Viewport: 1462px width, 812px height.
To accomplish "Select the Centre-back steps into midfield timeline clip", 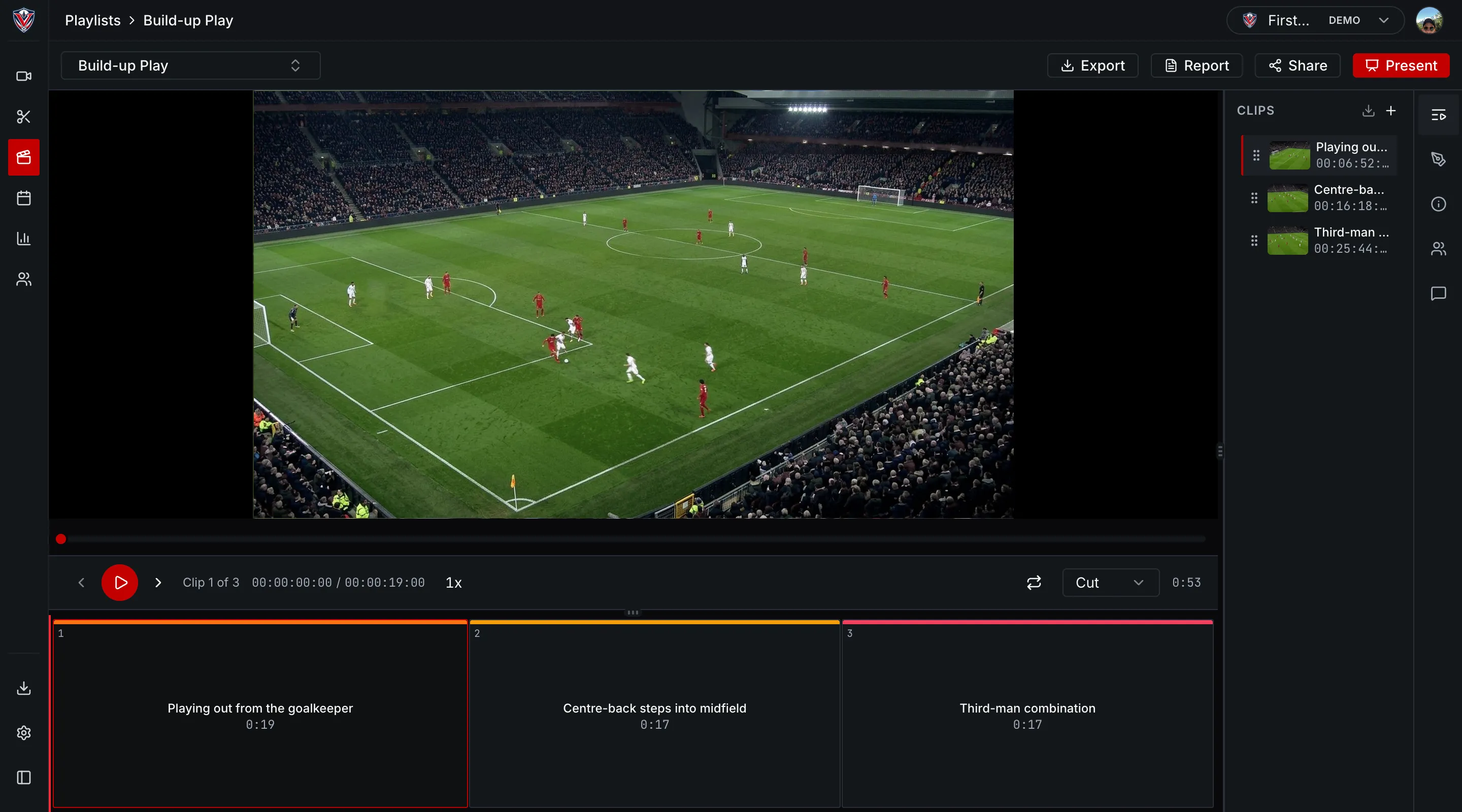I will coord(654,714).
